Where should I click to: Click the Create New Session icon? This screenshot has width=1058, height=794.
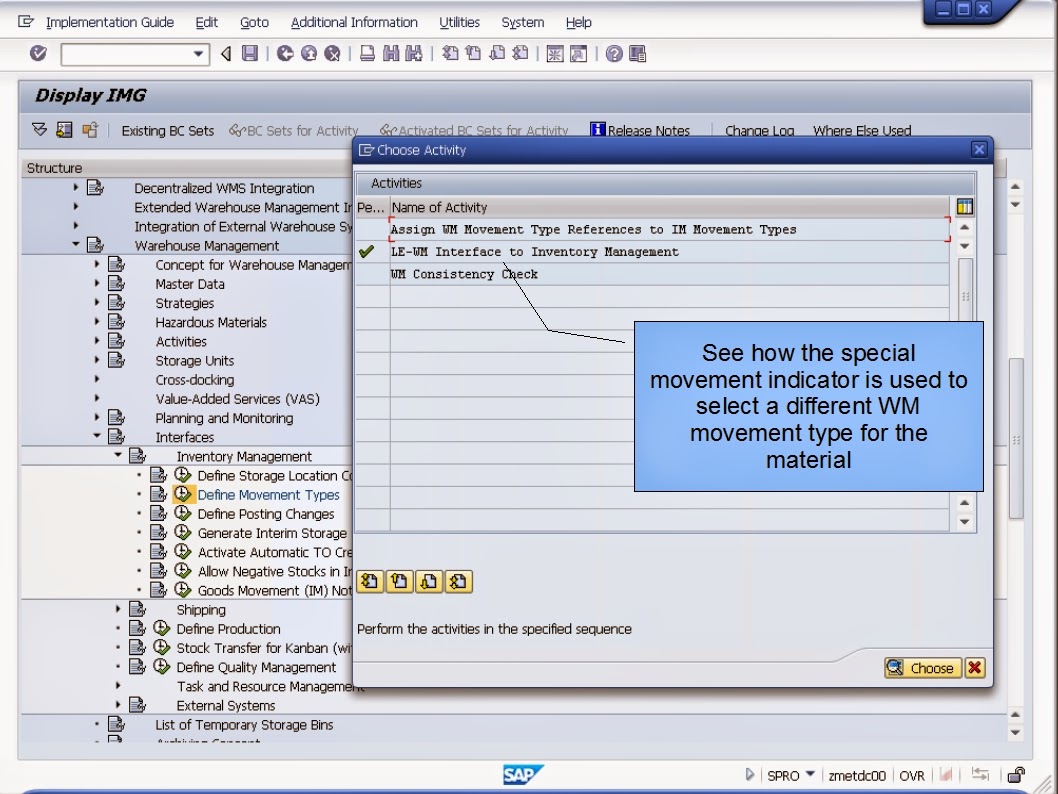click(x=555, y=53)
